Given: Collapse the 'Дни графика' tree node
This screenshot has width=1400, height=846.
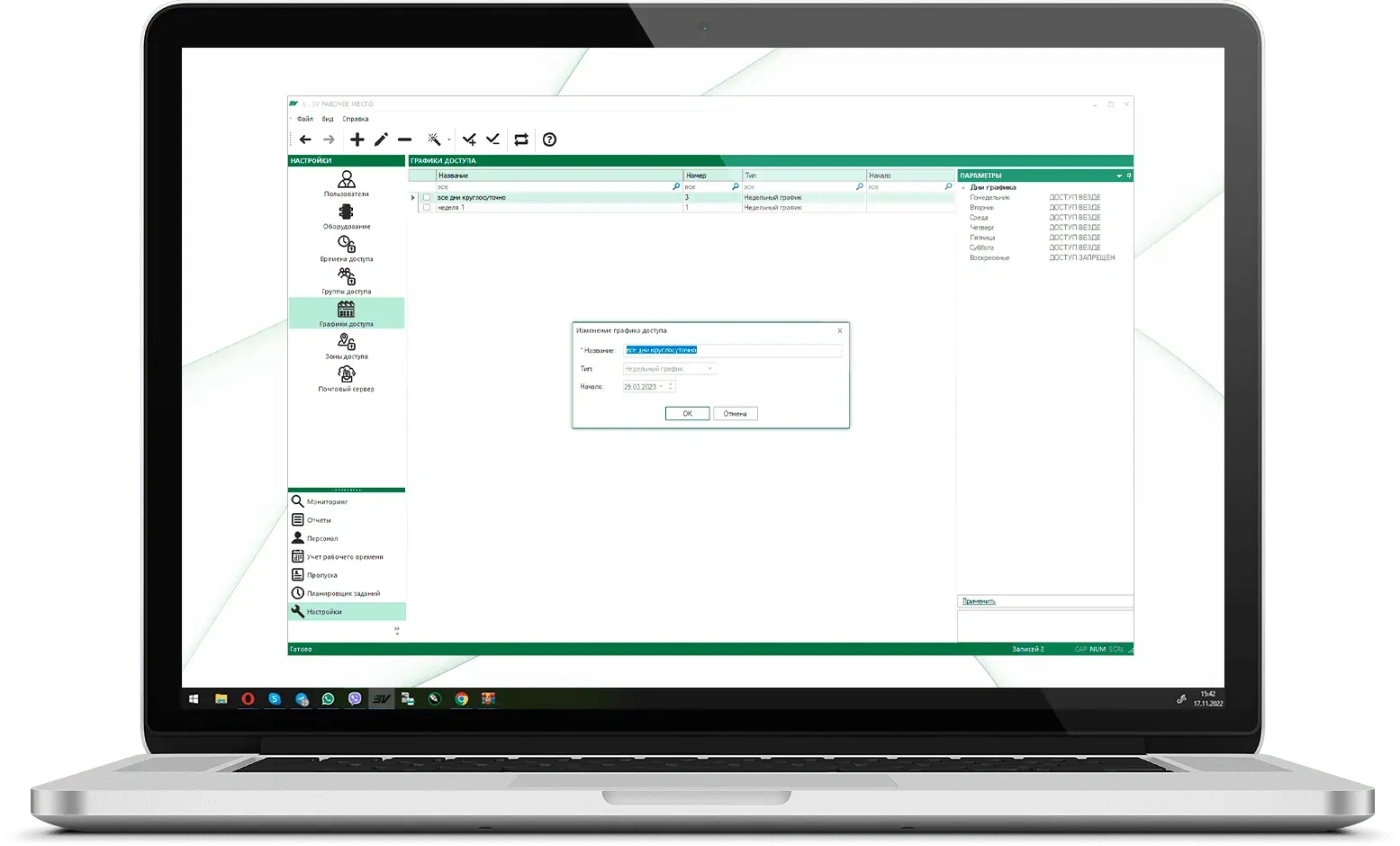Looking at the screenshot, I should click(x=963, y=188).
